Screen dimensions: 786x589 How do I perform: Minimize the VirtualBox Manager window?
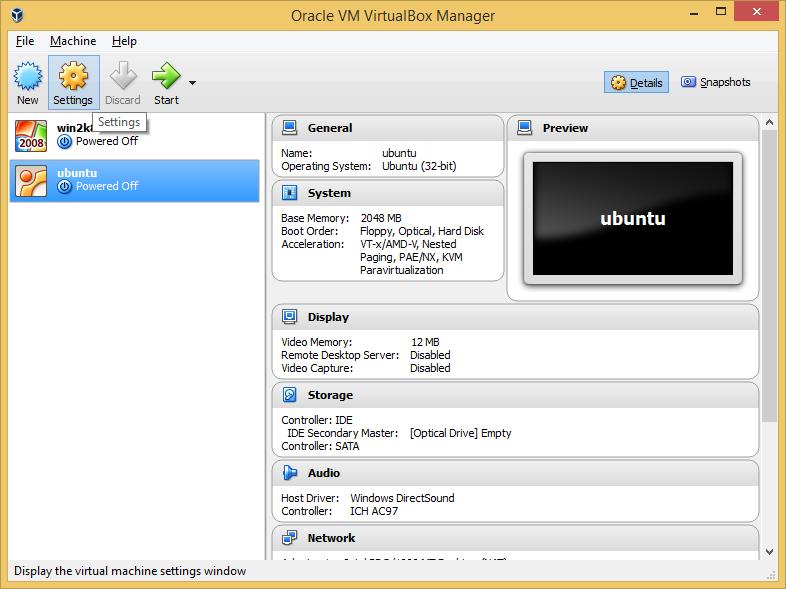pos(694,12)
